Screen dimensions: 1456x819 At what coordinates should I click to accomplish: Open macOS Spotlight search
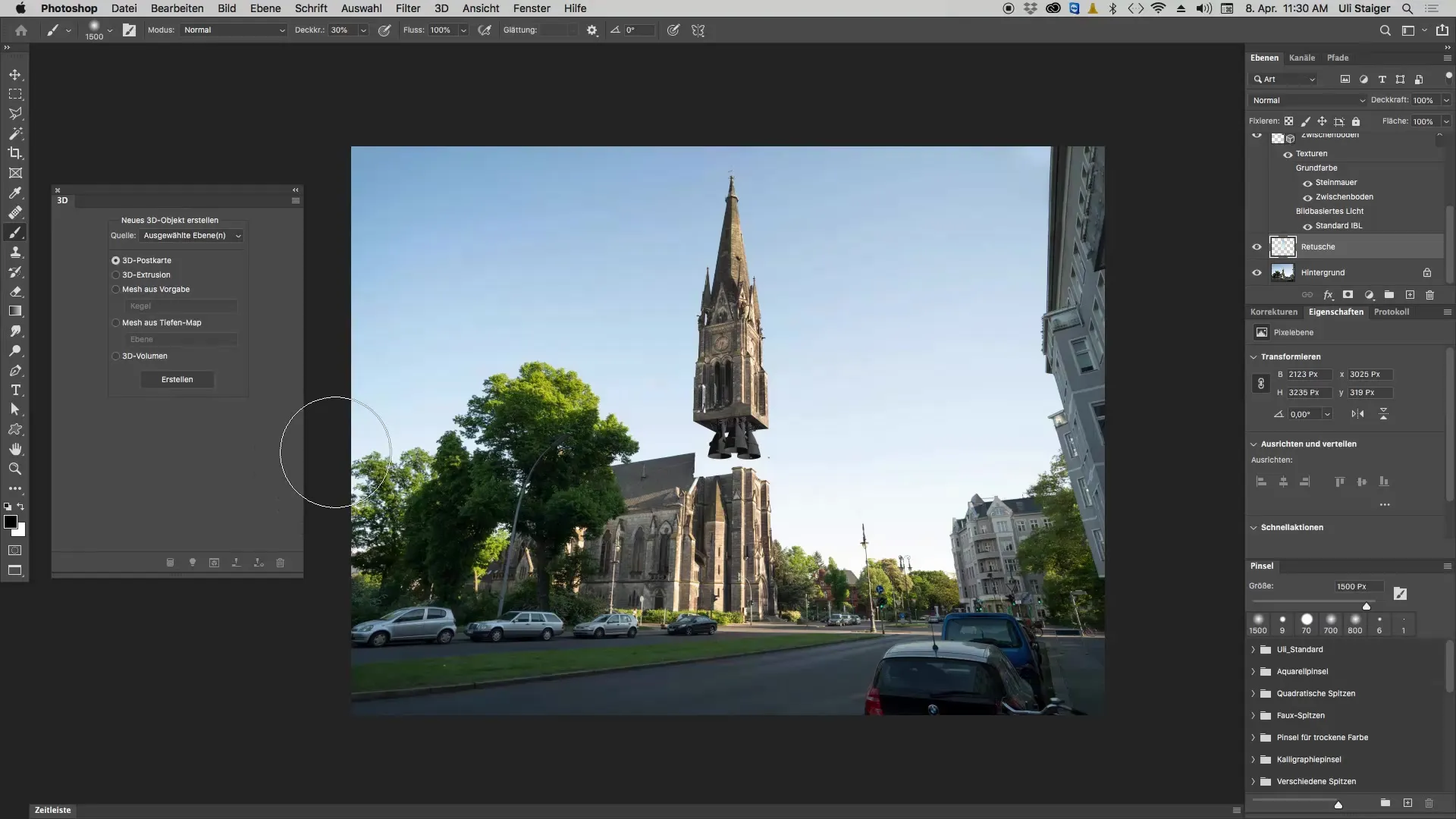pos(1407,8)
